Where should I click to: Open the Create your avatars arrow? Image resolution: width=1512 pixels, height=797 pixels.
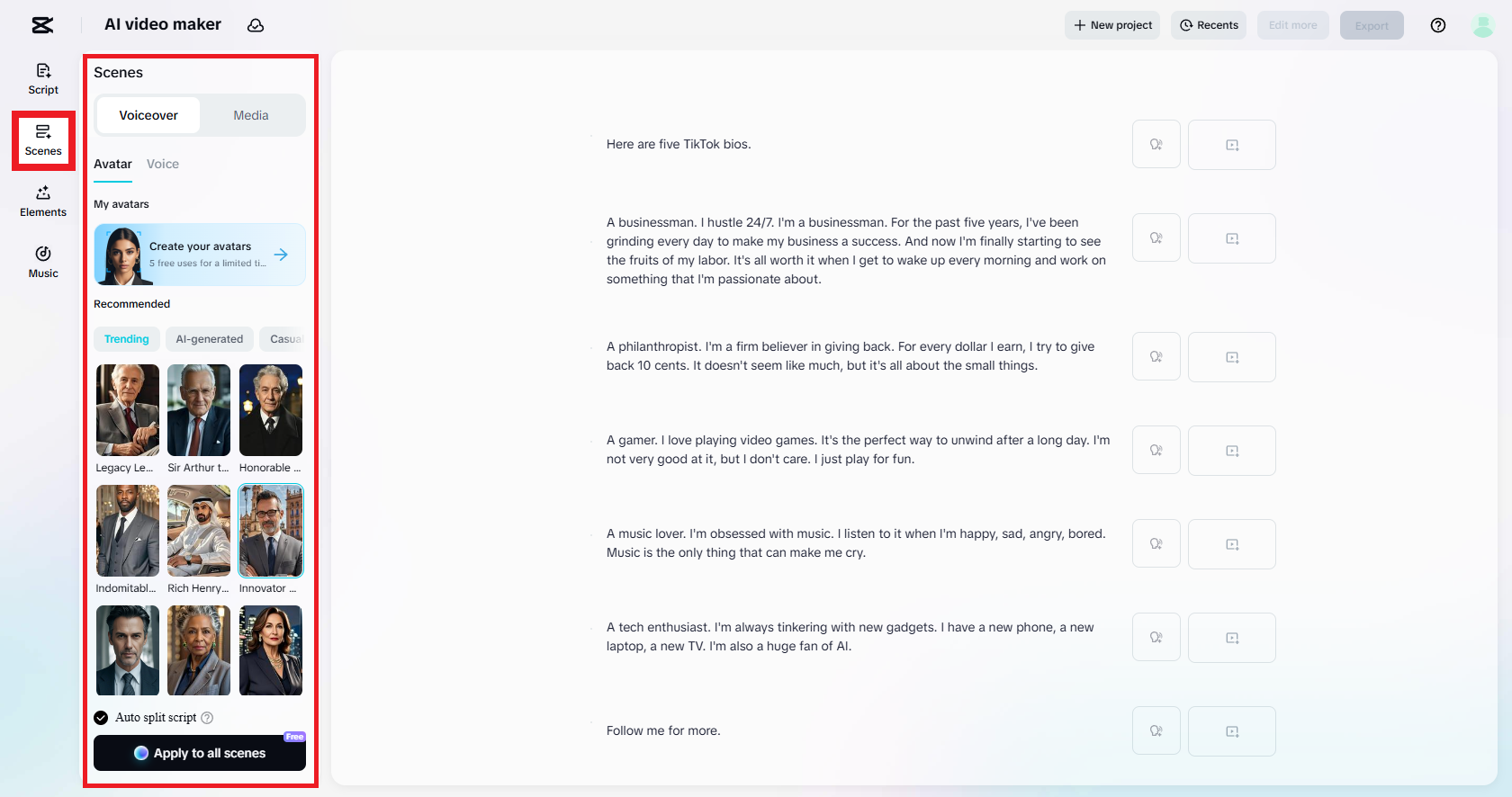[281, 255]
